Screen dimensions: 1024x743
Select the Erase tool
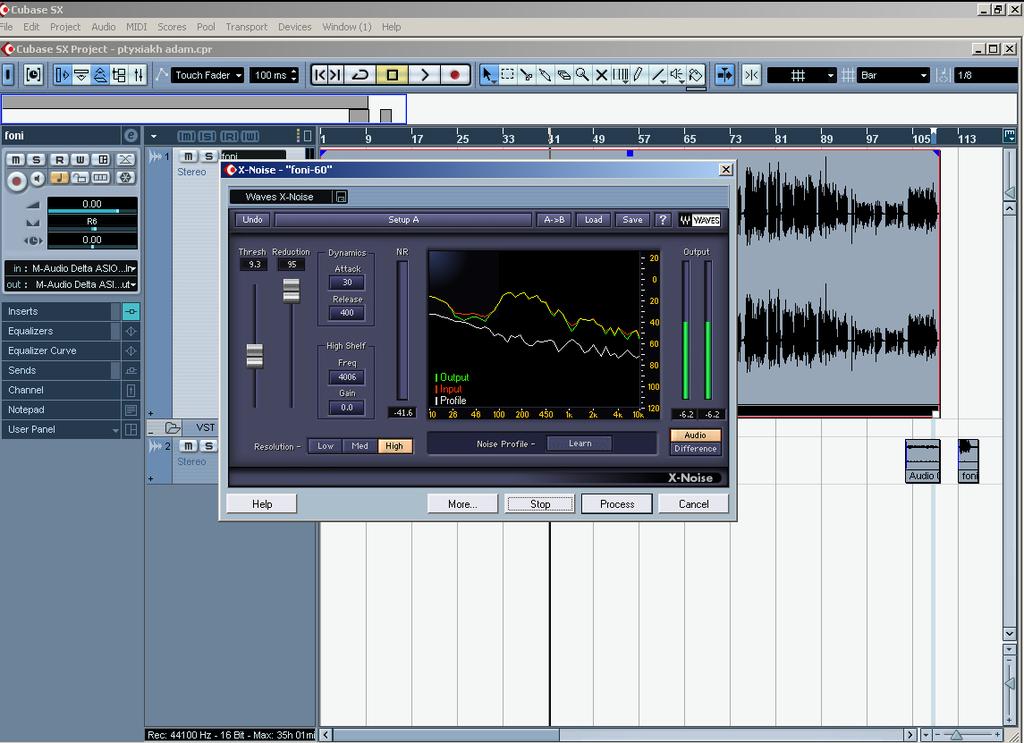click(x=564, y=75)
